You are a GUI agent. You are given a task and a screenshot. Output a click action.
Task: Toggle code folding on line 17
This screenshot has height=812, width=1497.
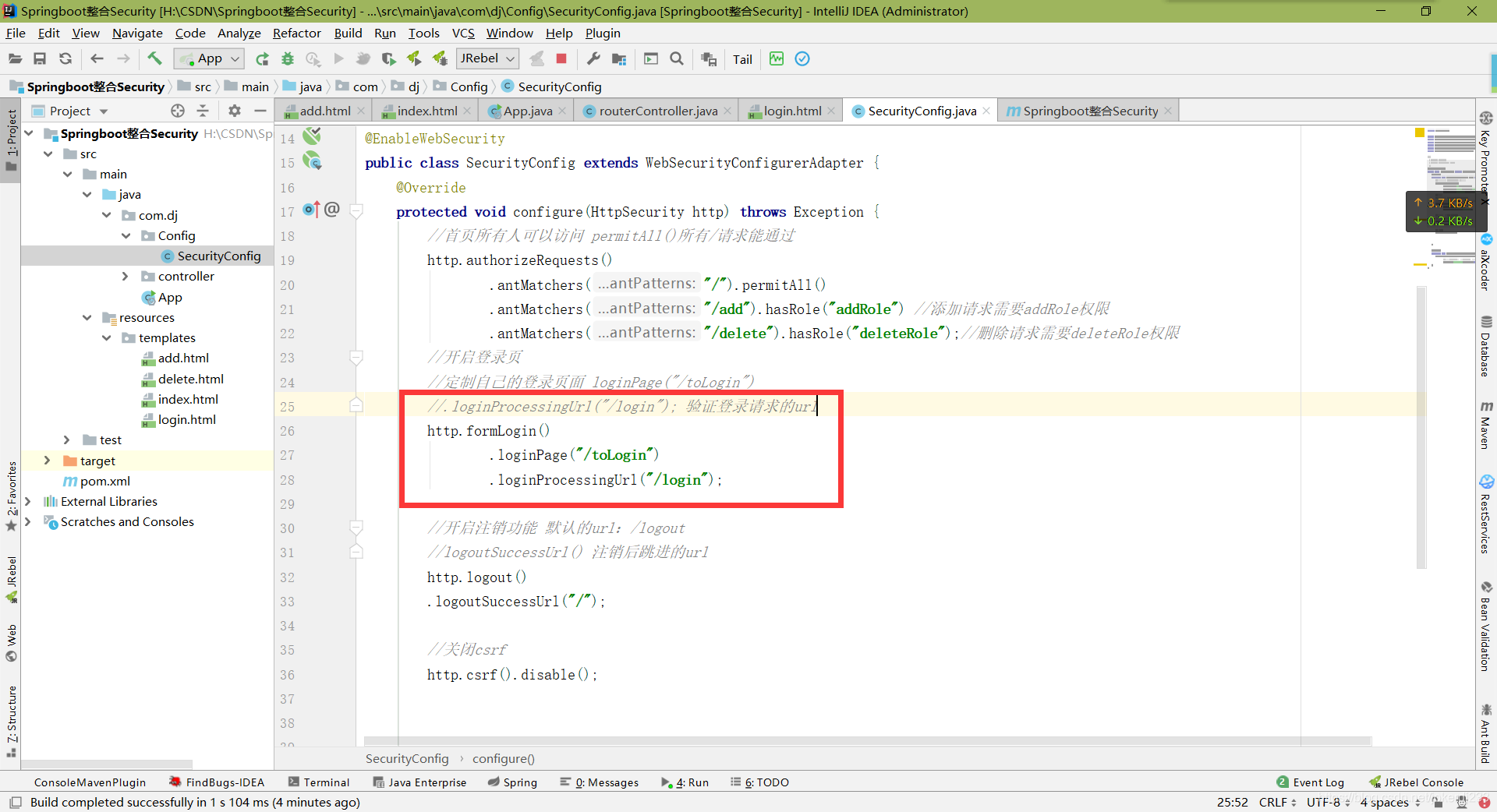(x=356, y=210)
